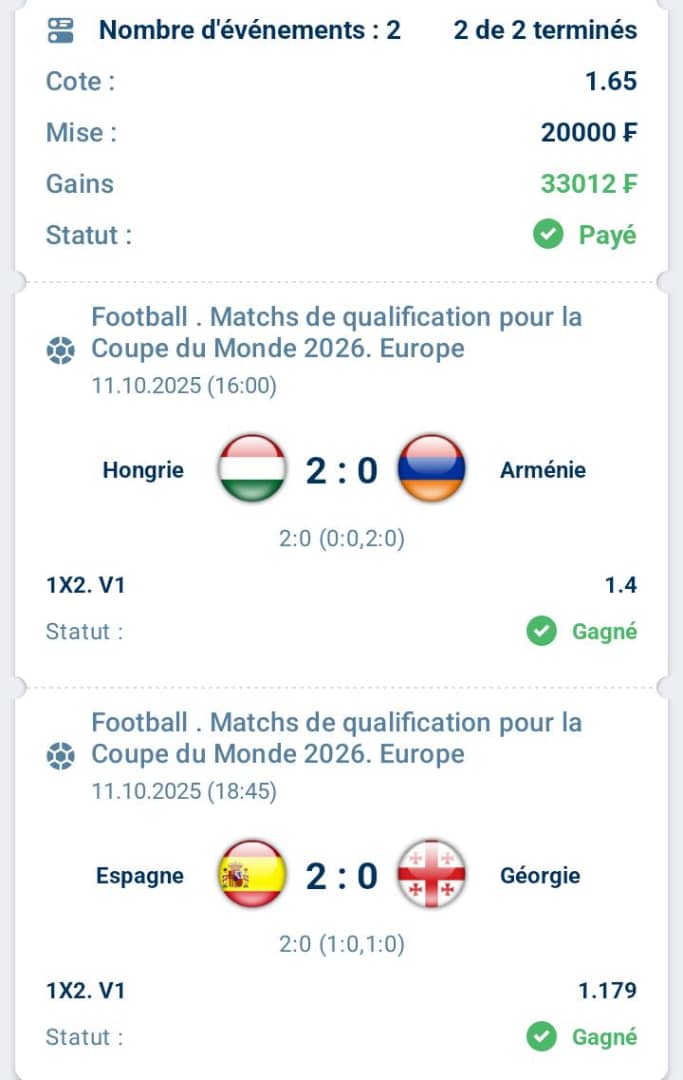
Task: Click the 1.179 odds value
Action: [x=607, y=991]
